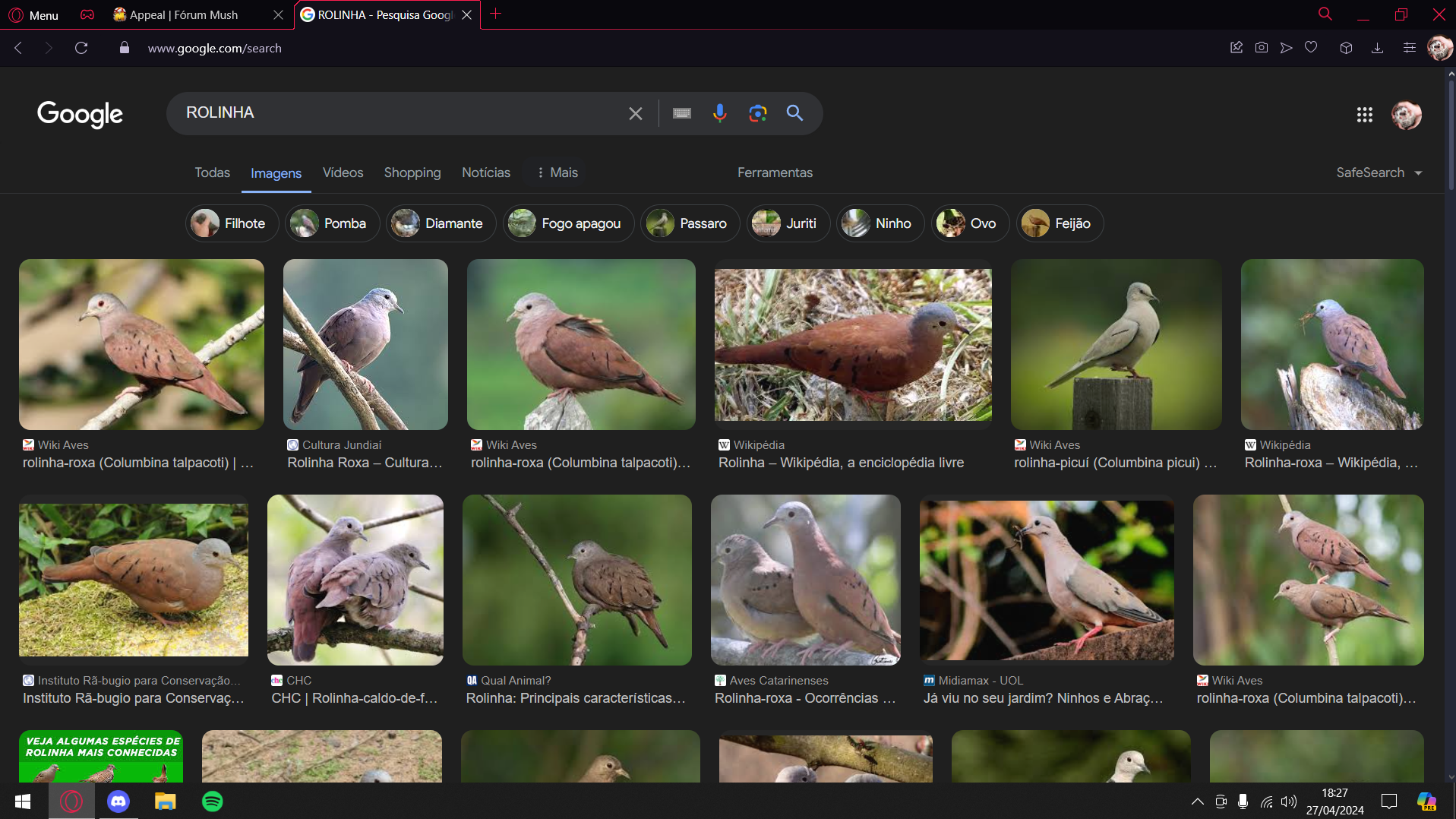Open Easy Setup sliders icon
Viewport: 1456px width, 819px height.
(1409, 48)
